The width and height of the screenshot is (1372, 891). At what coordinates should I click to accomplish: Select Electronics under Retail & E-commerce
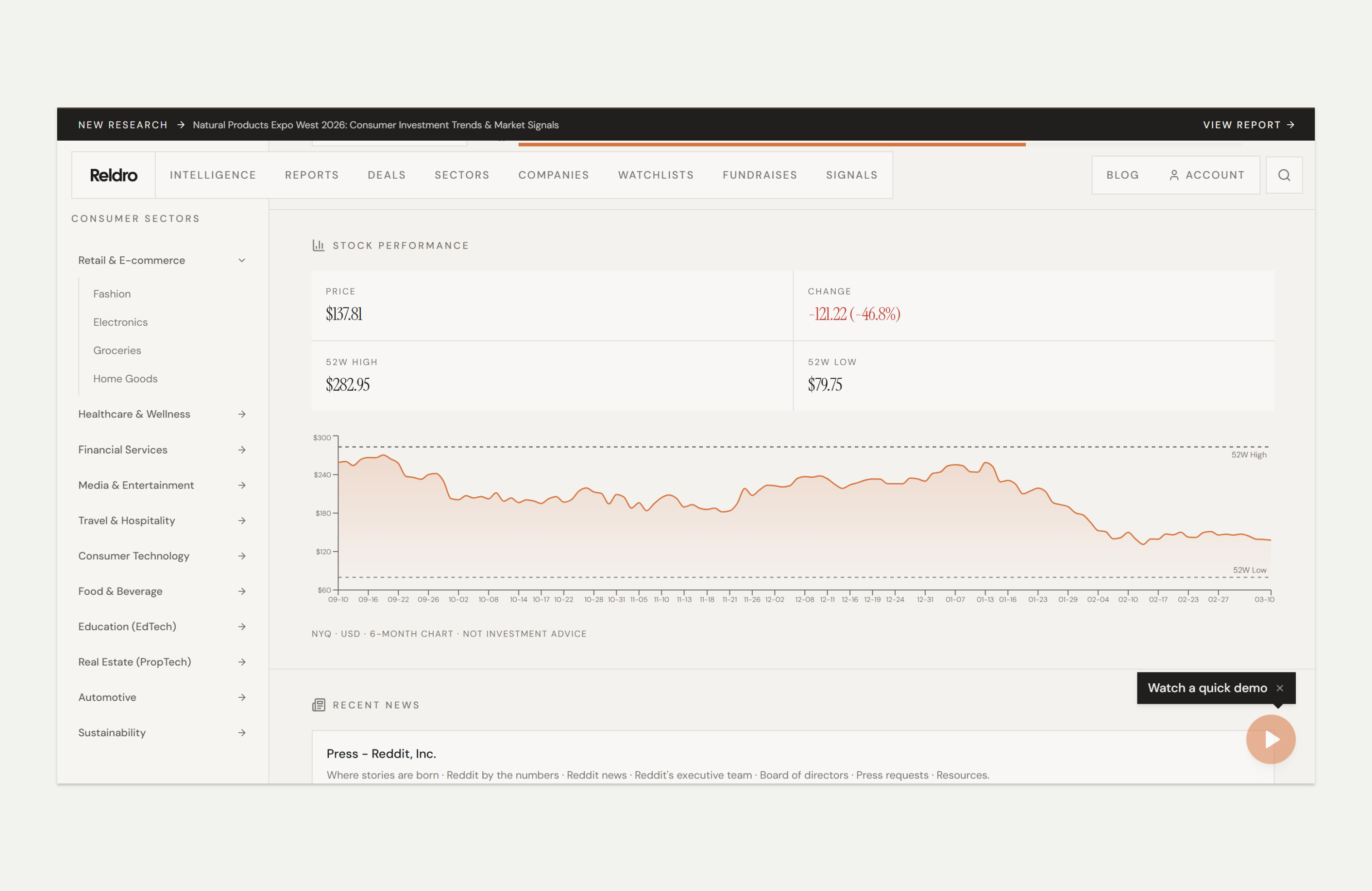pos(120,322)
